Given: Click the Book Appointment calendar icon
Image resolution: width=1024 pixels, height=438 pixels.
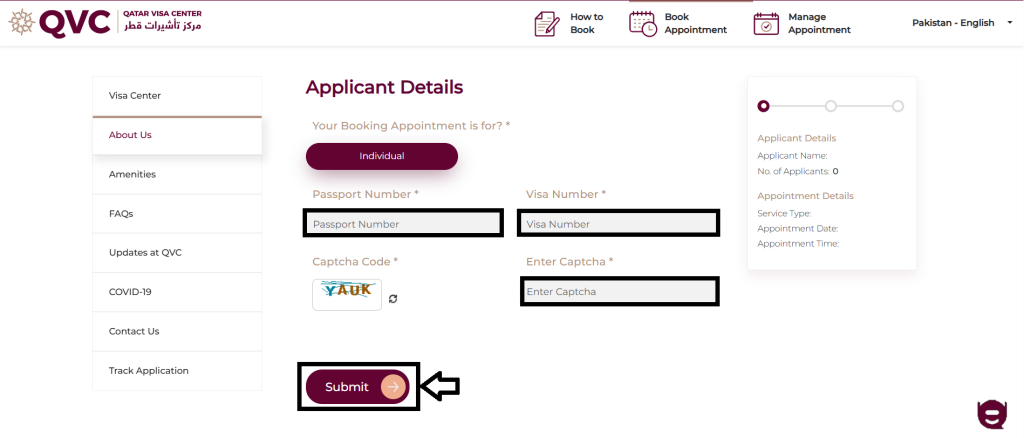Looking at the screenshot, I should pyautogui.click(x=642, y=23).
